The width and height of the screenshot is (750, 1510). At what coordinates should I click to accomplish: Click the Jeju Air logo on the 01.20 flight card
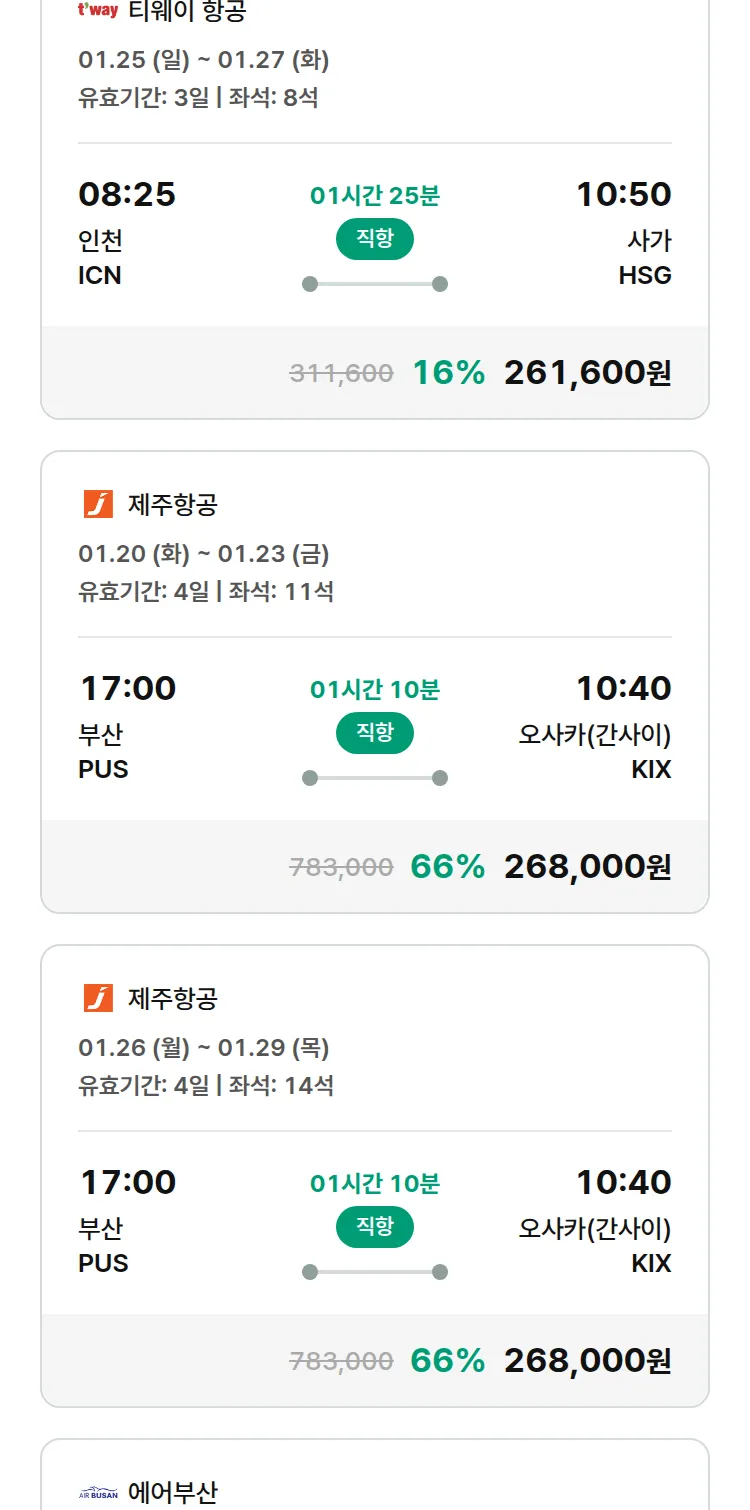click(98, 504)
